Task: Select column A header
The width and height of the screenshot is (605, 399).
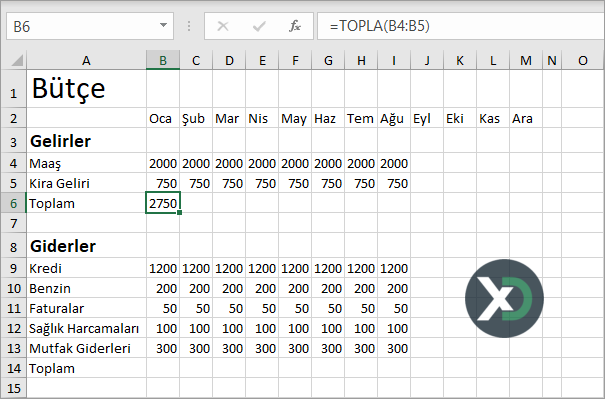Action: [86, 60]
